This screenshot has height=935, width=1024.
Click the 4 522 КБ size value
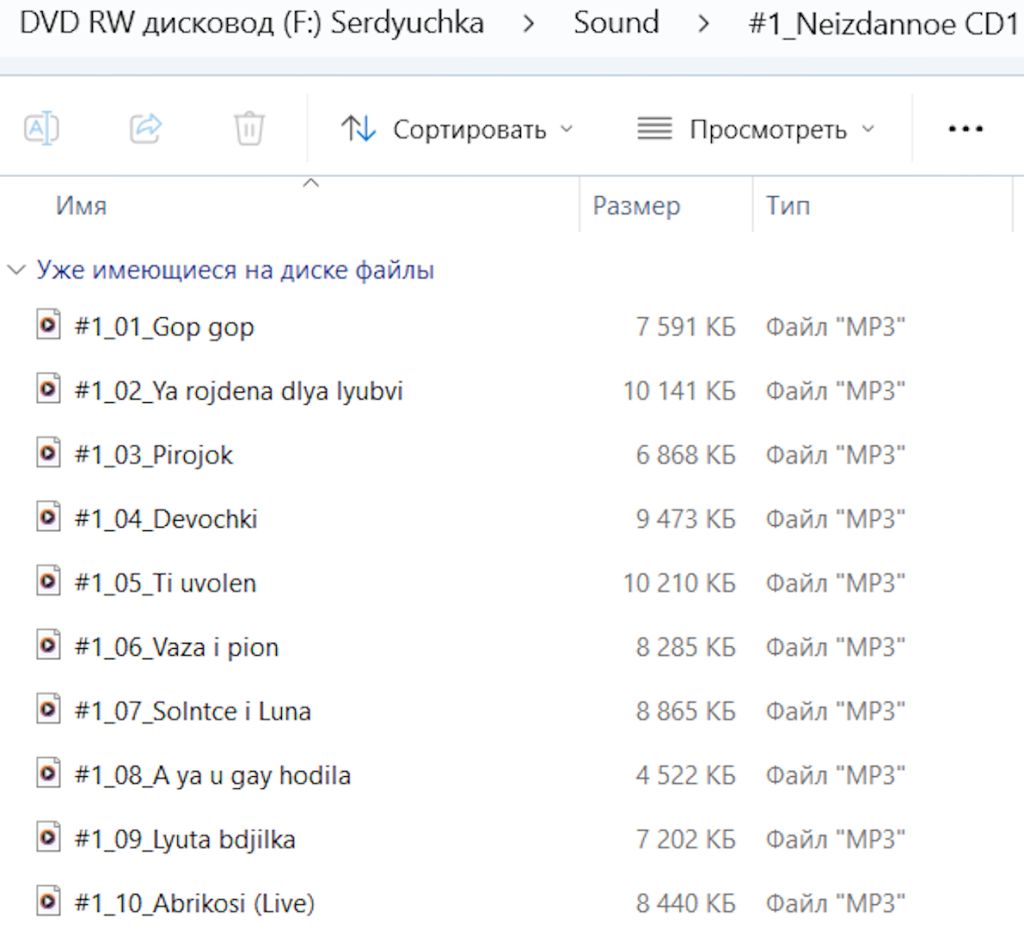coord(686,775)
